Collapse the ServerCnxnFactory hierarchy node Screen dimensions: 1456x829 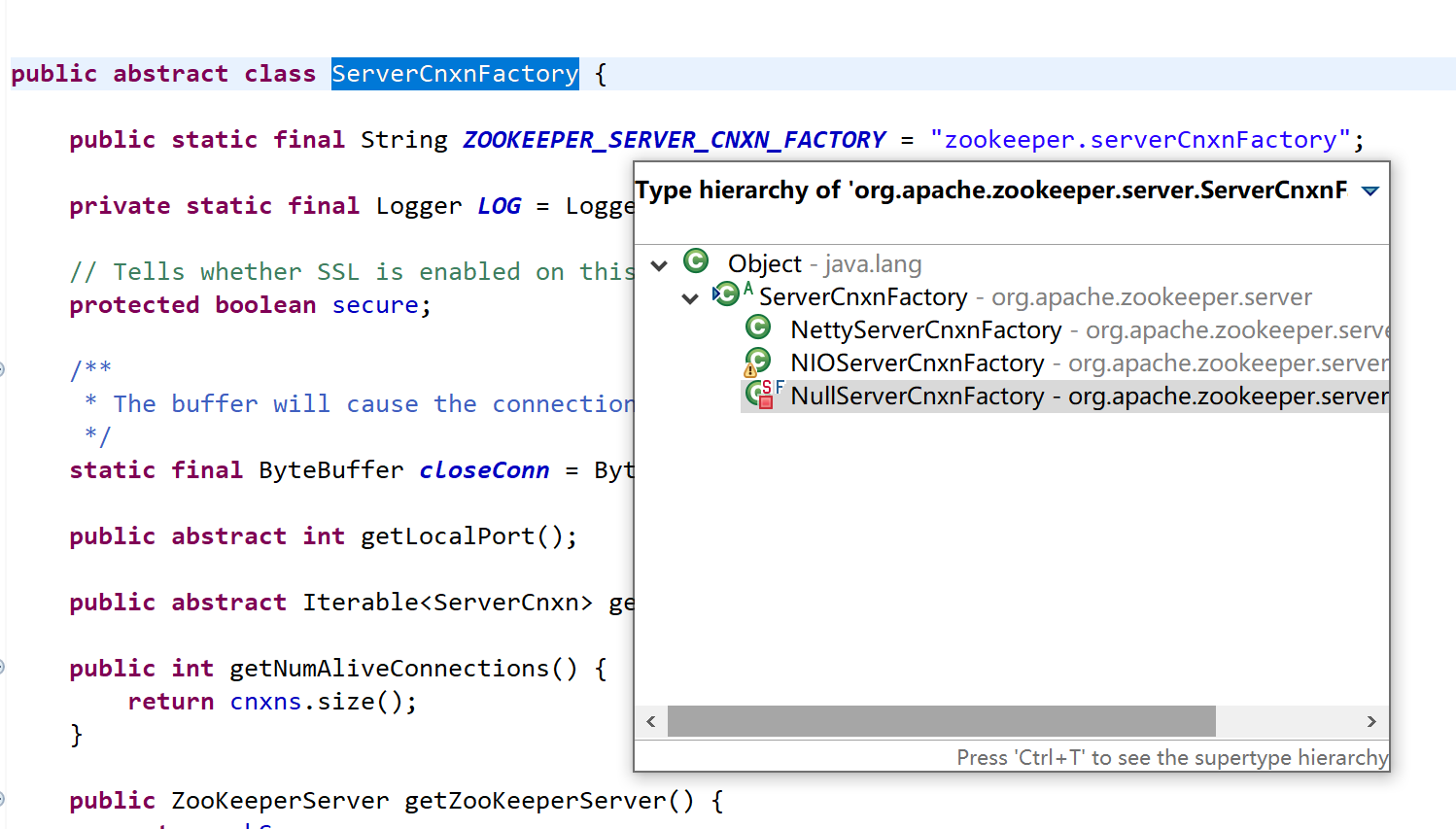690,297
